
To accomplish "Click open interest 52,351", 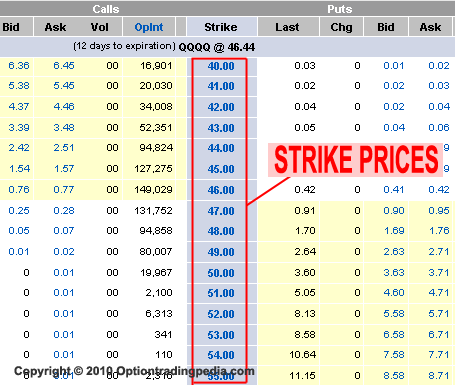I will click(x=156, y=128).
